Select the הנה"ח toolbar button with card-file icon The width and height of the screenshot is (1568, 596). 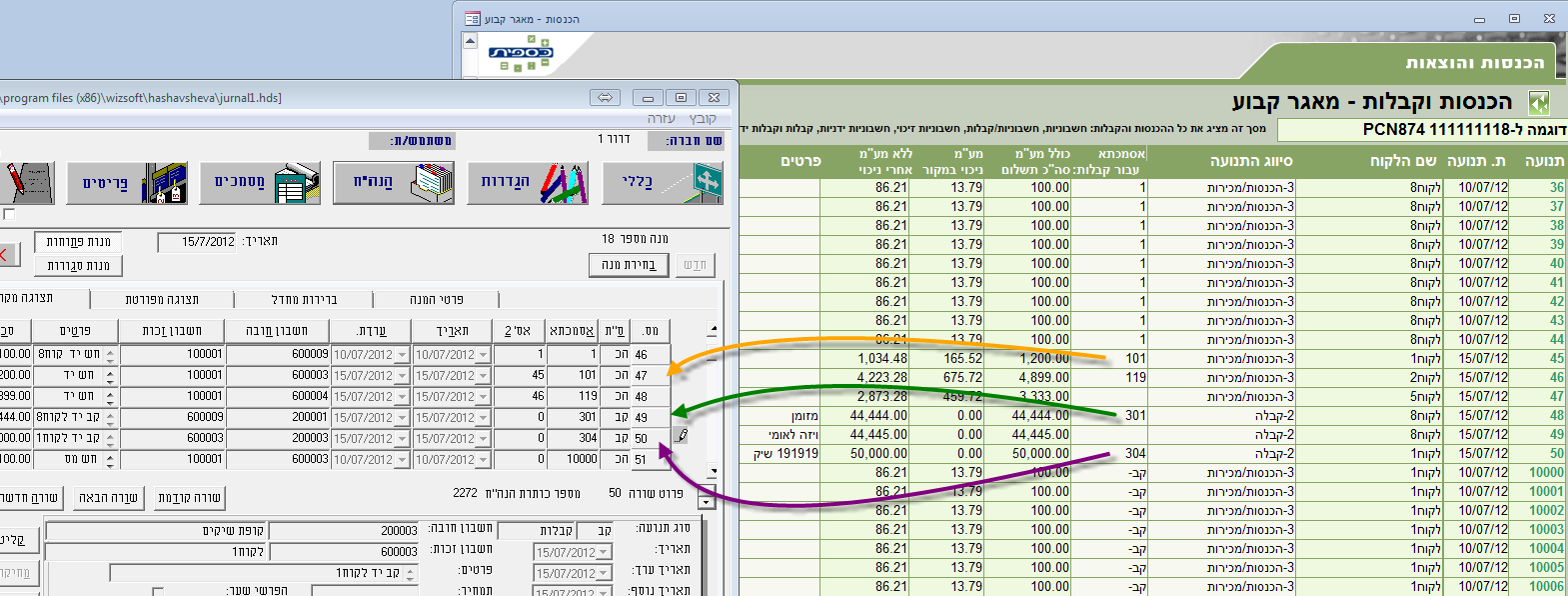(394, 183)
